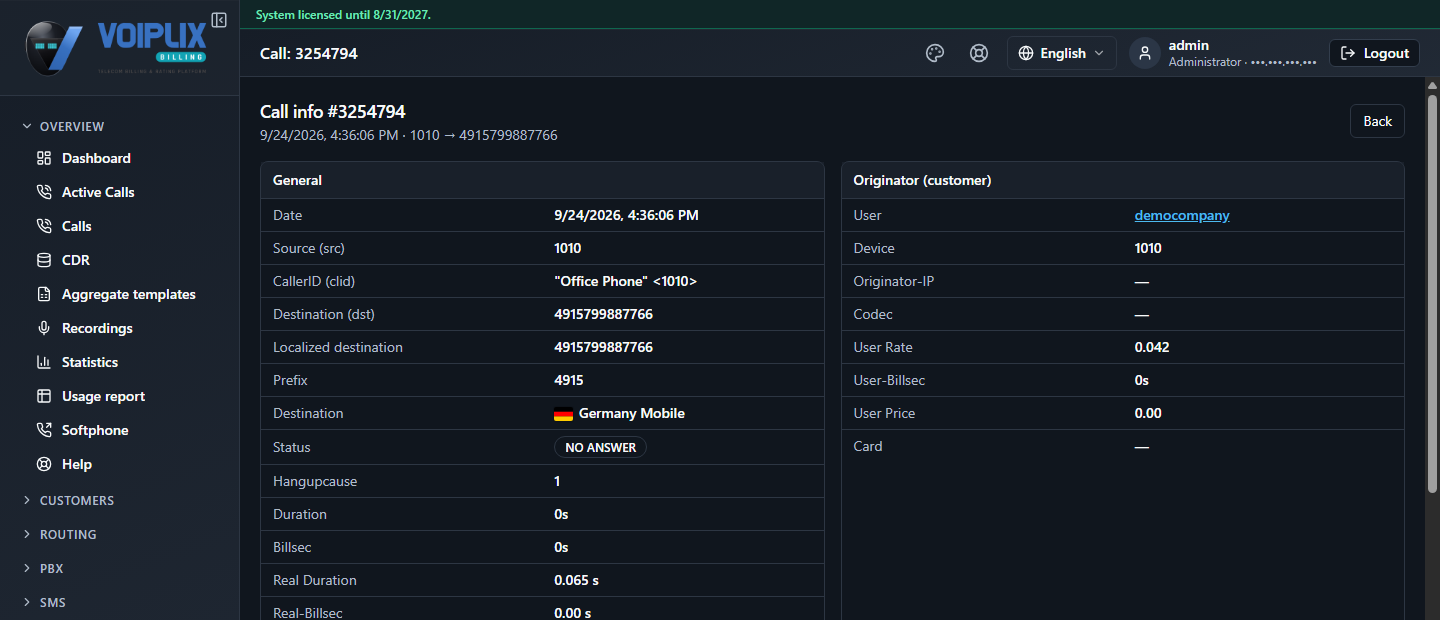Click the call subtitle with date and route
The image size is (1440, 620).
[409, 135]
